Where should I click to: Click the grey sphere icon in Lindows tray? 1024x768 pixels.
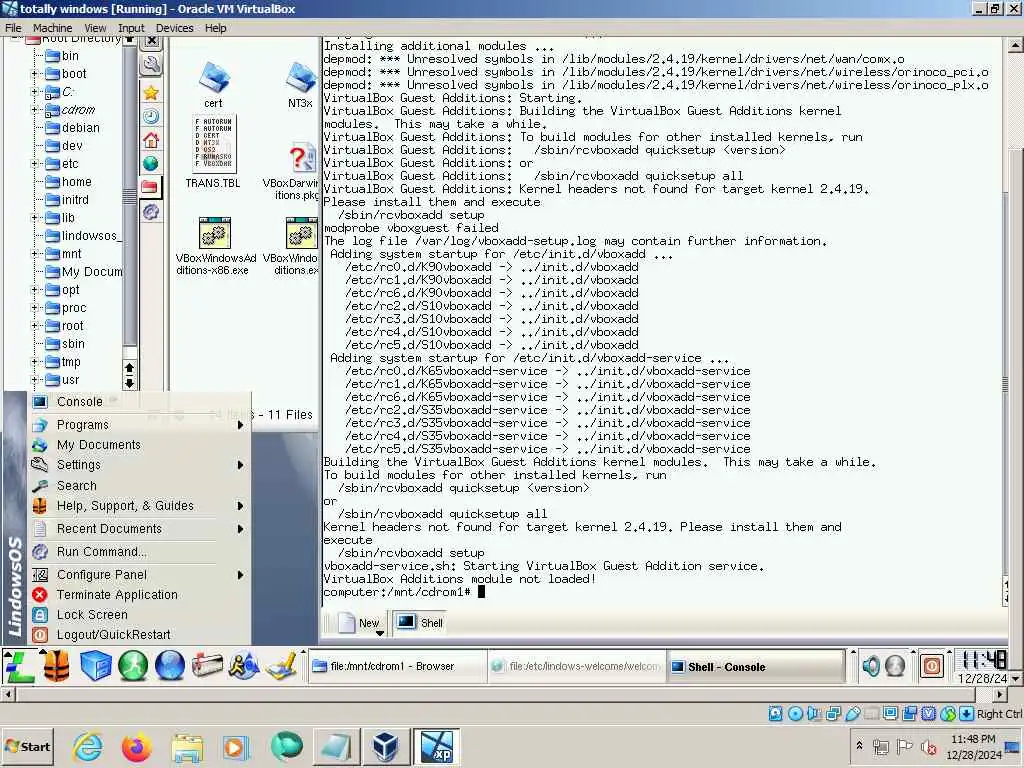895,666
